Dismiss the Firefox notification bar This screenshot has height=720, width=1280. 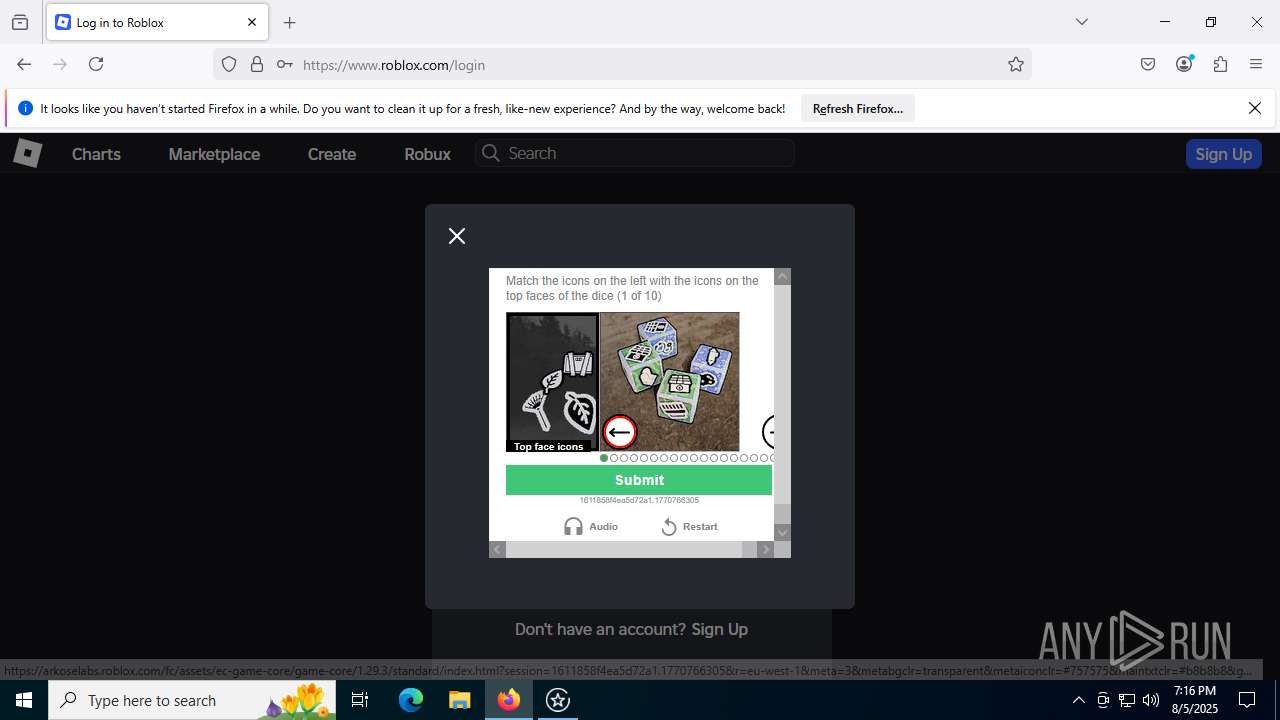pos(1255,108)
